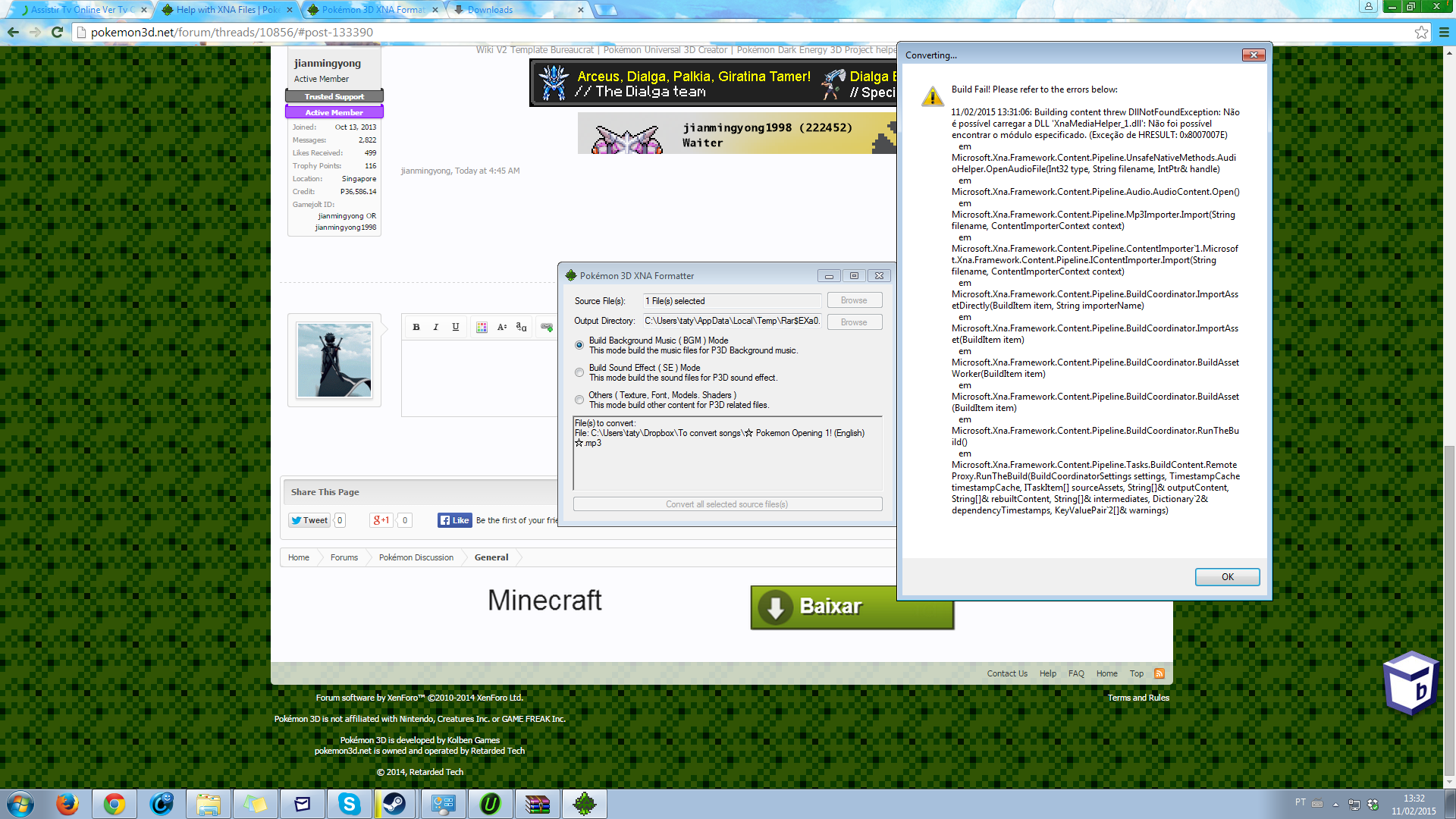
Task: Open the font family control in editor
Action: (x=522, y=327)
